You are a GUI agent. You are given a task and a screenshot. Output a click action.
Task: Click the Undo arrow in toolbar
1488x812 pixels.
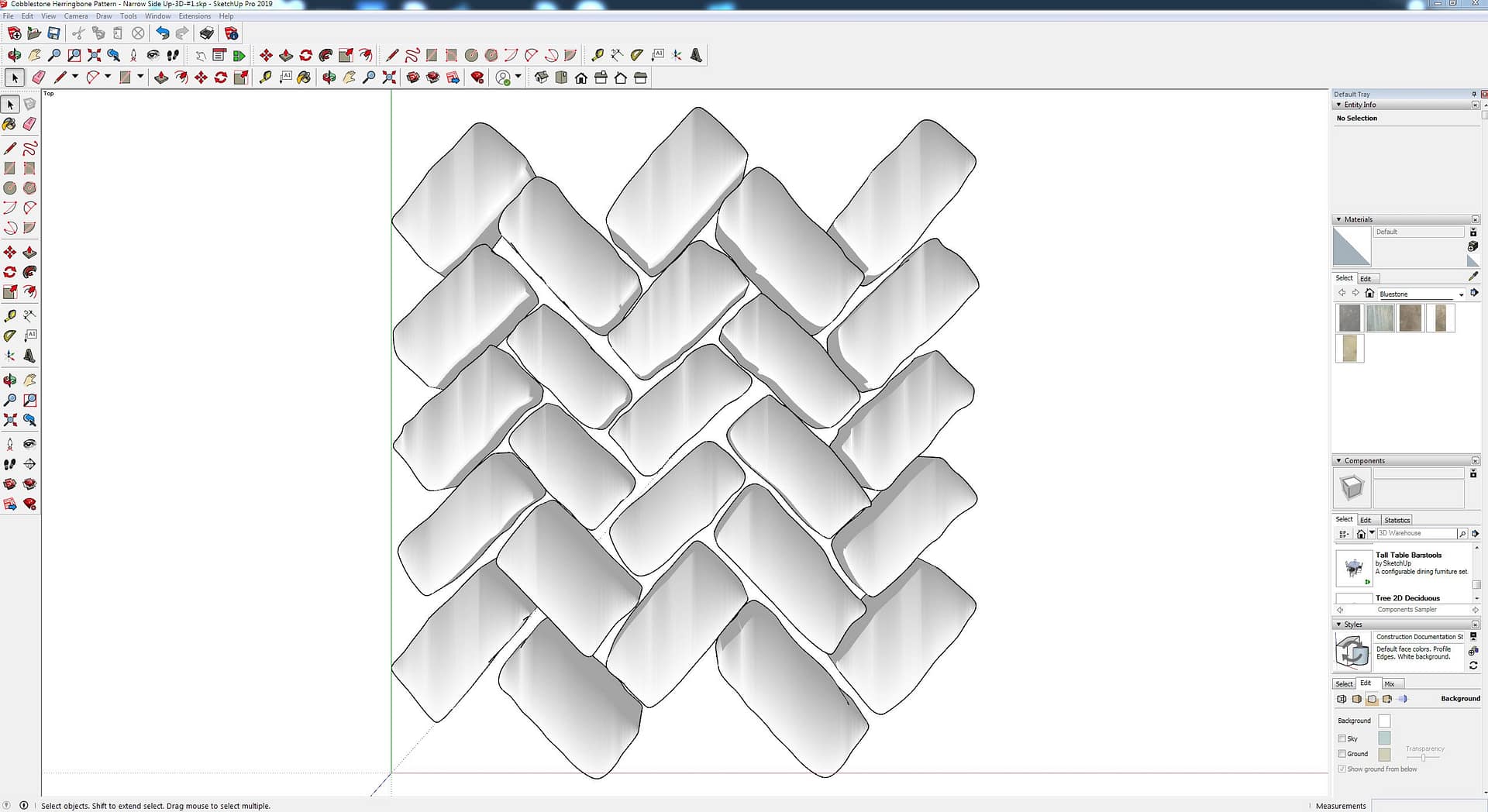point(162,33)
